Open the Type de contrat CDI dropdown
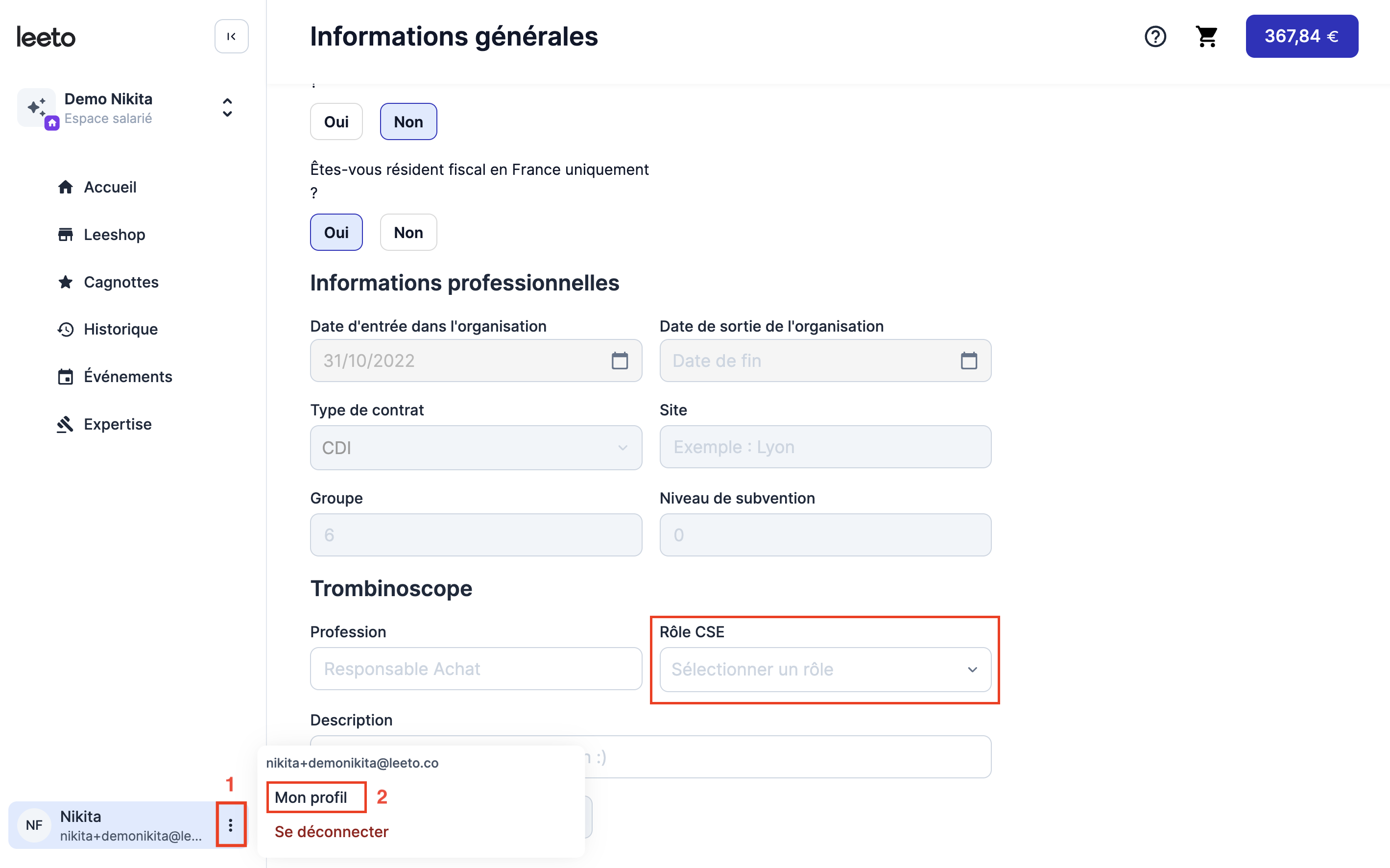This screenshot has height=868, width=1390. click(x=476, y=448)
